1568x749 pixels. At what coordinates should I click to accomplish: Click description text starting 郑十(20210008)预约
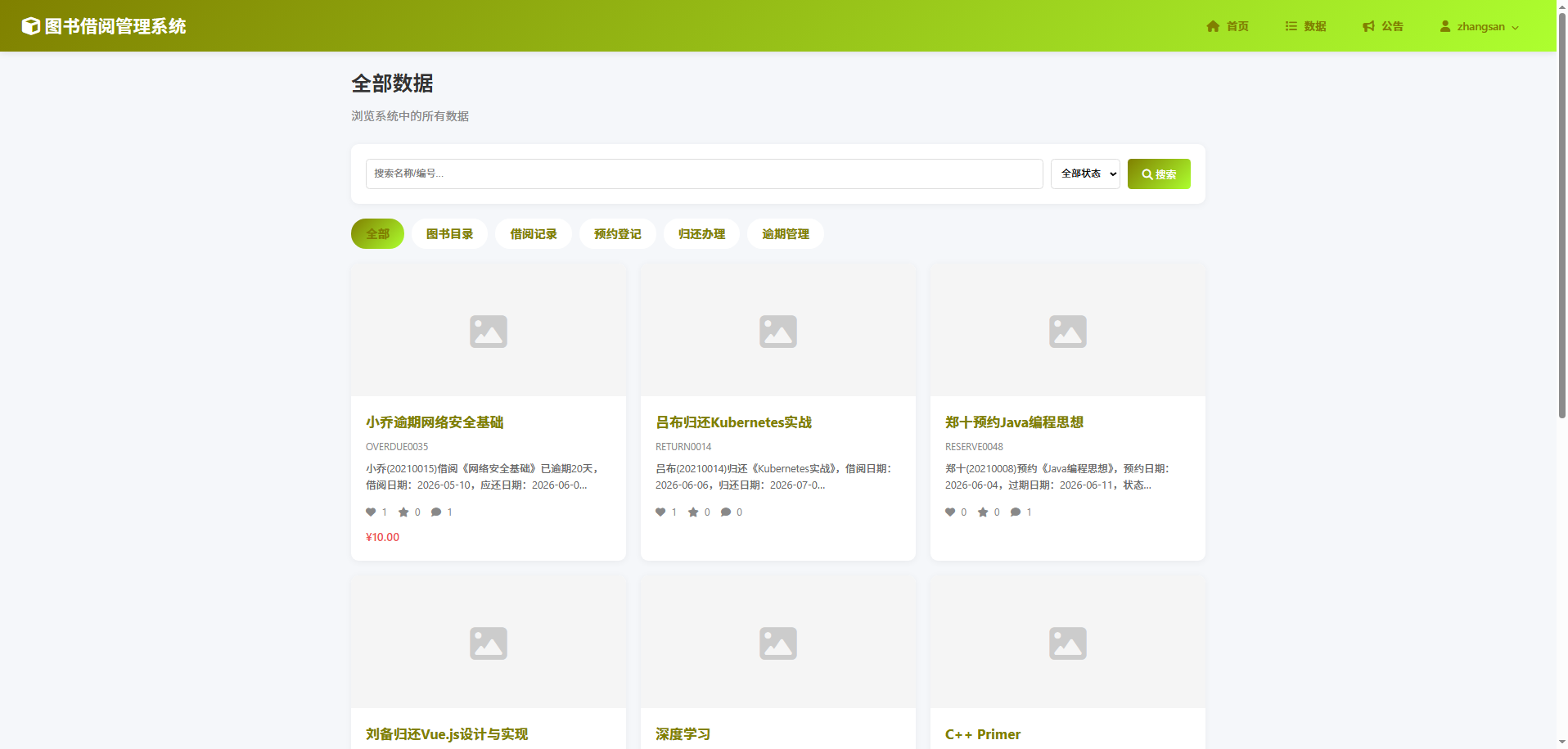(x=1057, y=477)
